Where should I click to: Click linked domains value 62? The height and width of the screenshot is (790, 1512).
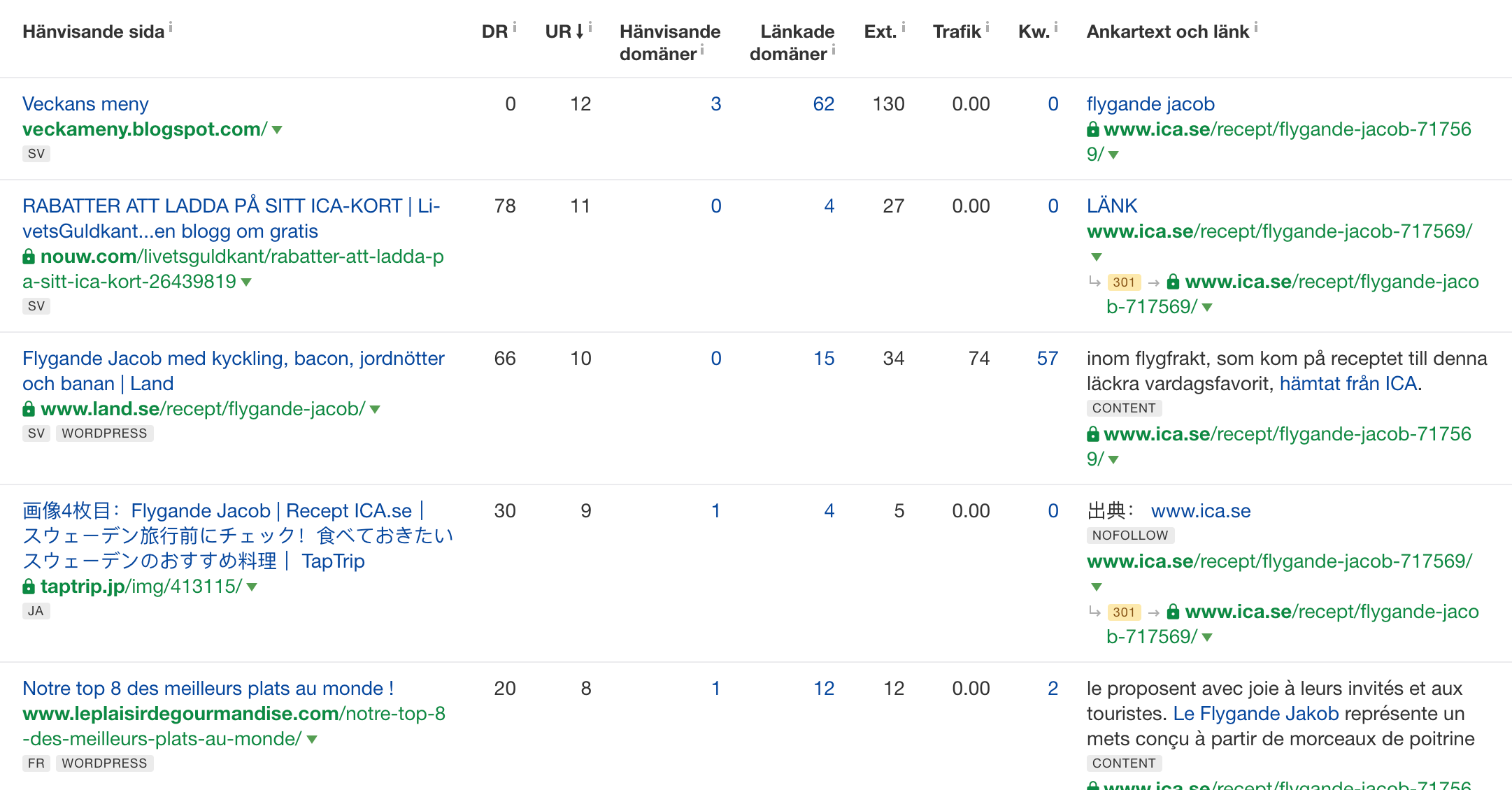(x=823, y=104)
